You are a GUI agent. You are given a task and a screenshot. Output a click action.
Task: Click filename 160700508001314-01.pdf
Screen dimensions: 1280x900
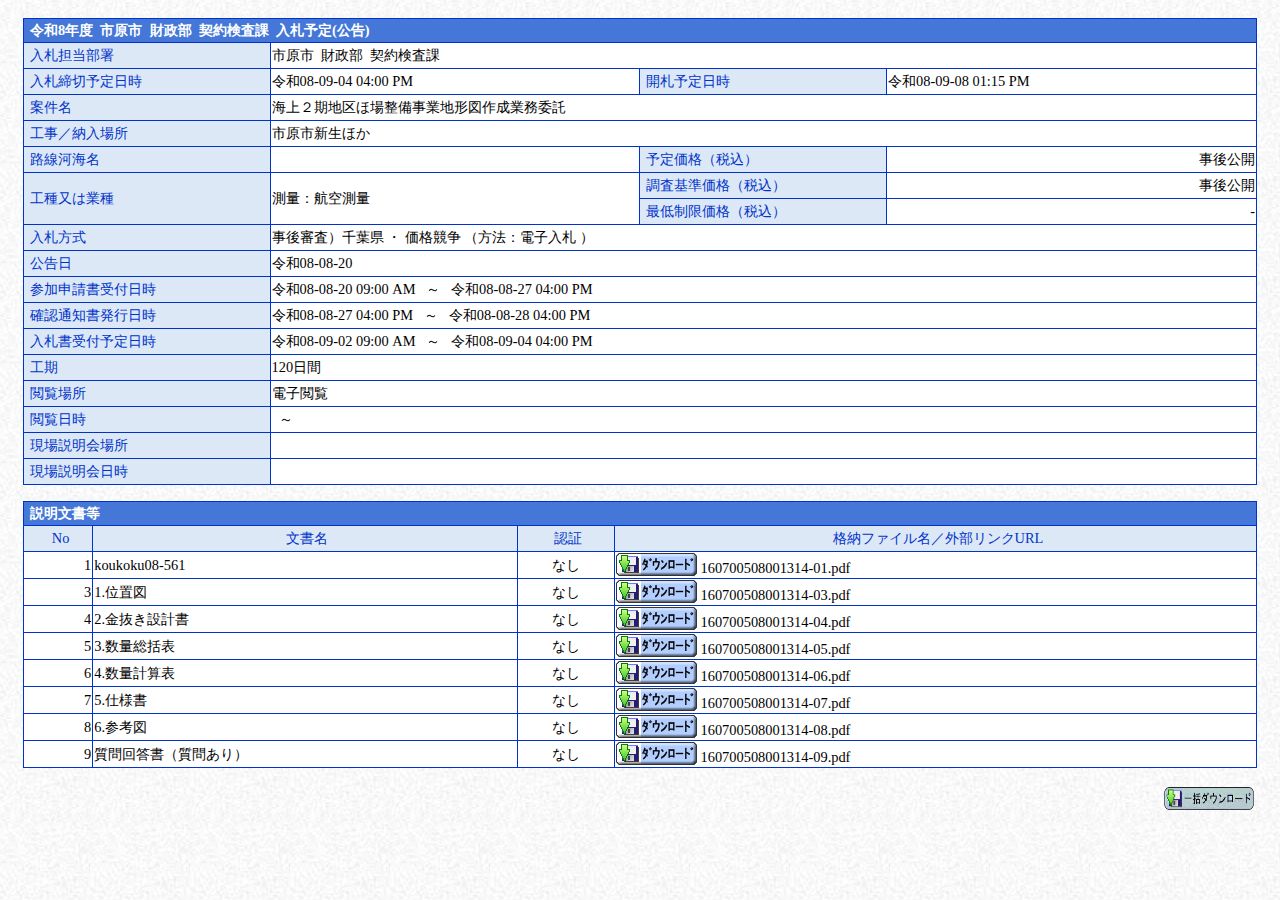[x=775, y=568]
